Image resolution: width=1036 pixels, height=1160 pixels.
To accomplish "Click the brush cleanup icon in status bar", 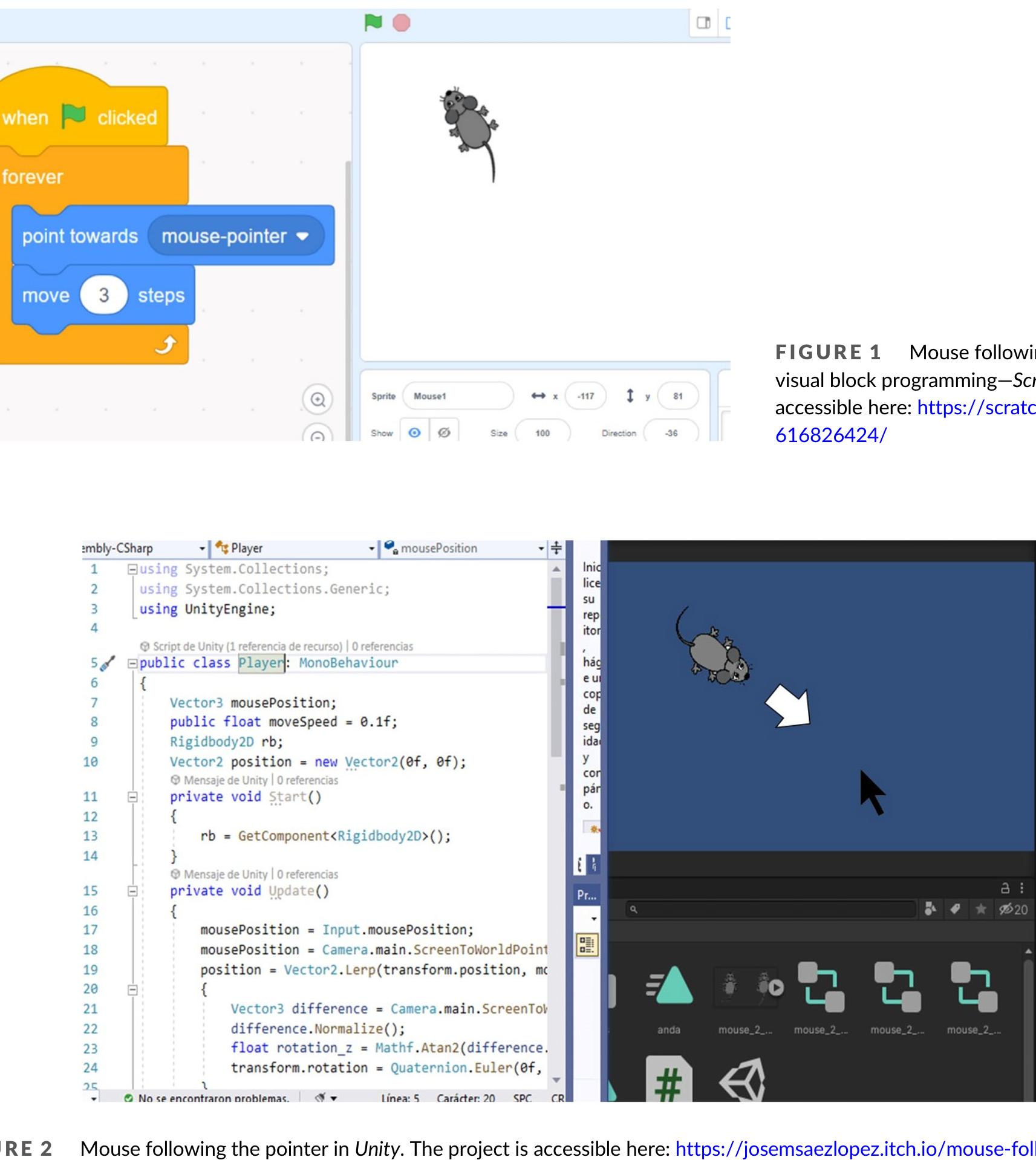I will click(x=321, y=1097).
